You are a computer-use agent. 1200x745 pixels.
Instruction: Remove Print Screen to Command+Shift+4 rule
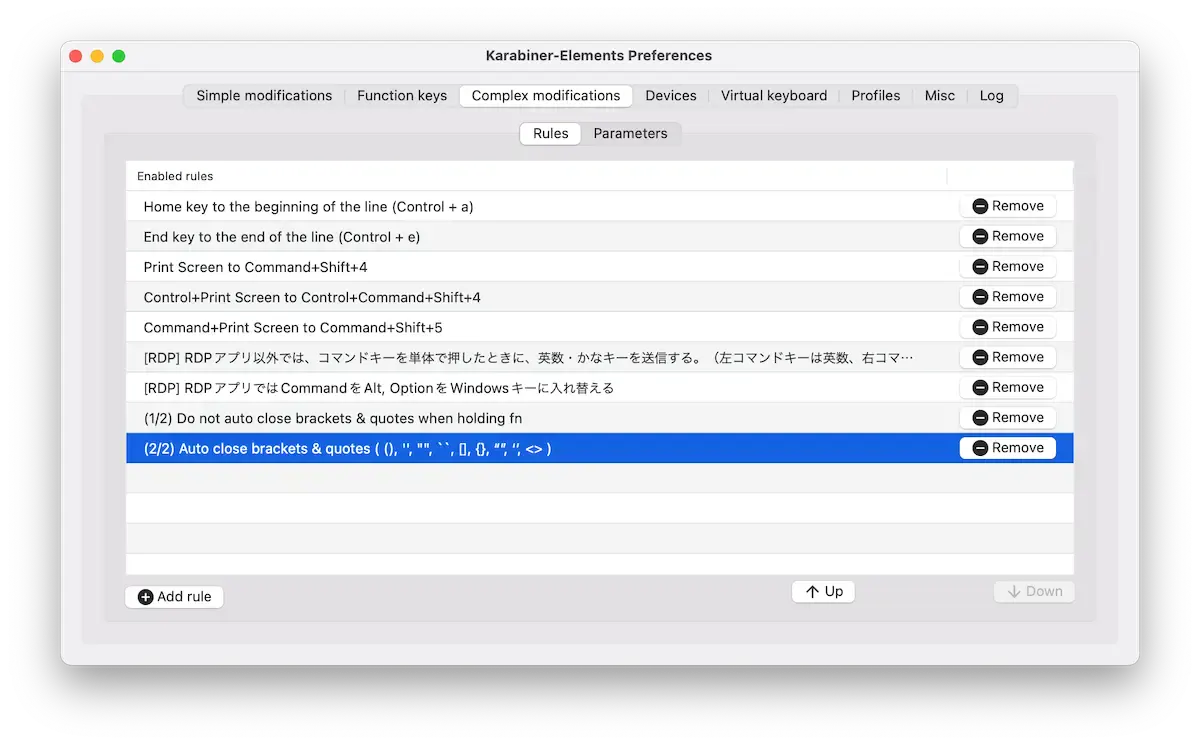(x=1008, y=266)
